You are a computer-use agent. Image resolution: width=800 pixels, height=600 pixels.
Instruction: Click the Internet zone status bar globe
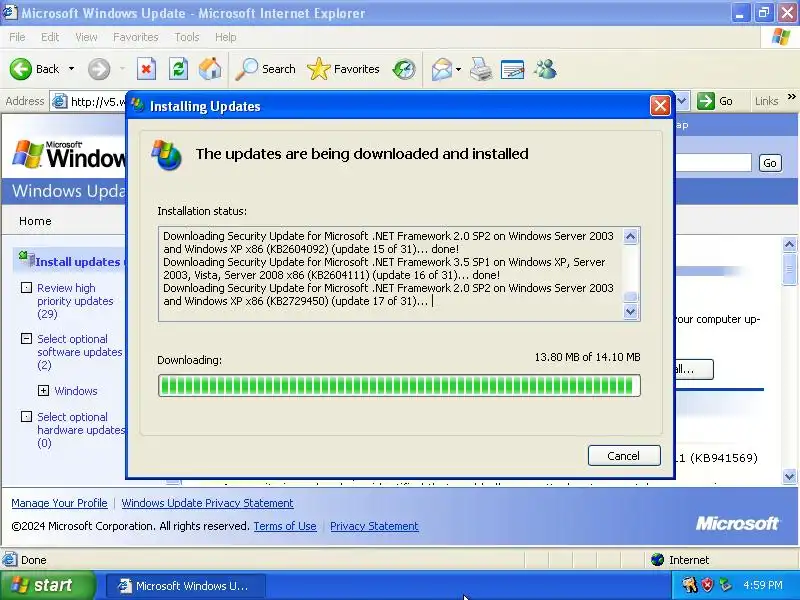click(x=658, y=560)
